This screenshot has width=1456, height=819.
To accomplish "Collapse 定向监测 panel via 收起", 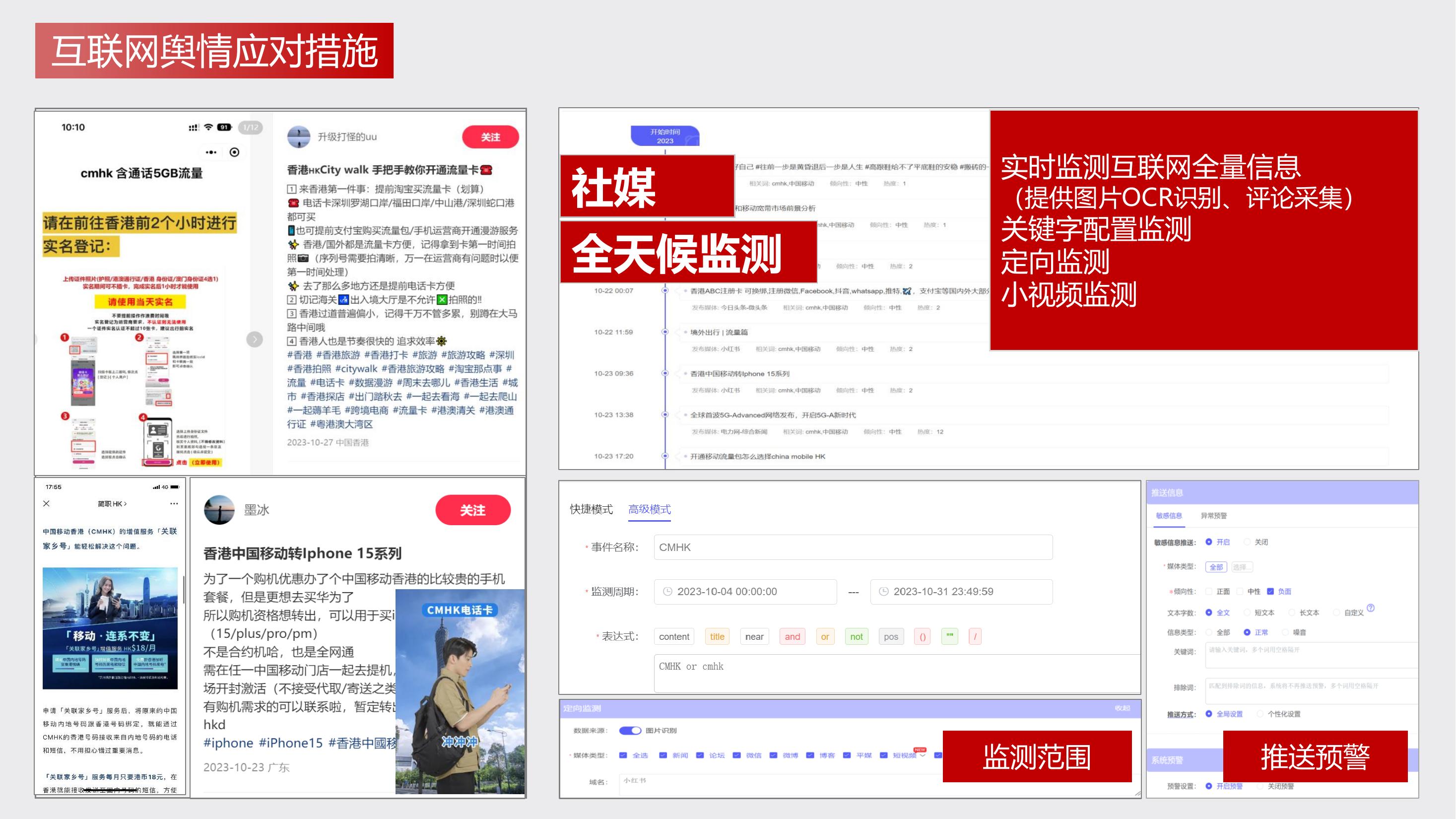I will tap(1122, 708).
